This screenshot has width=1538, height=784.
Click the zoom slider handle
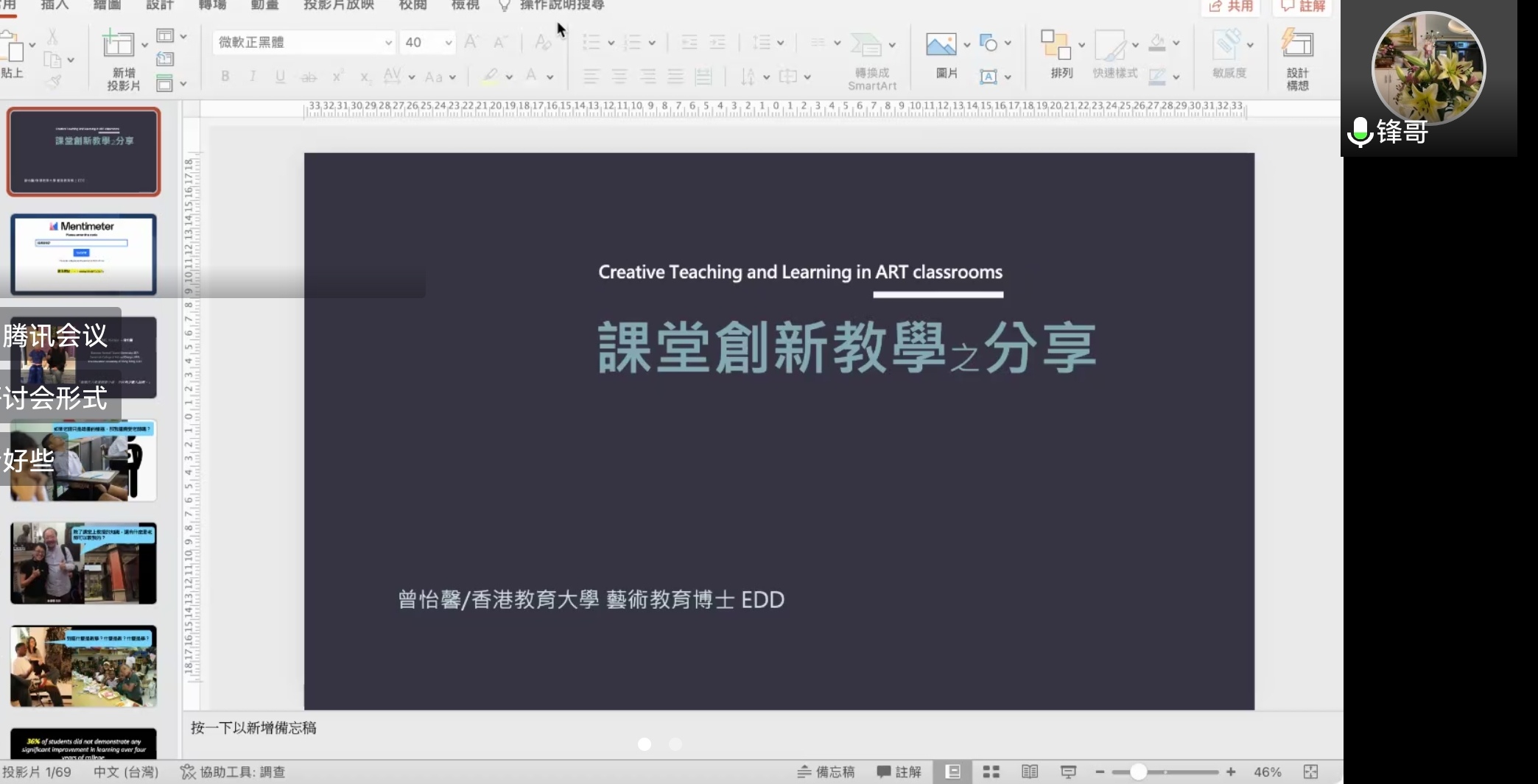[x=1138, y=771]
